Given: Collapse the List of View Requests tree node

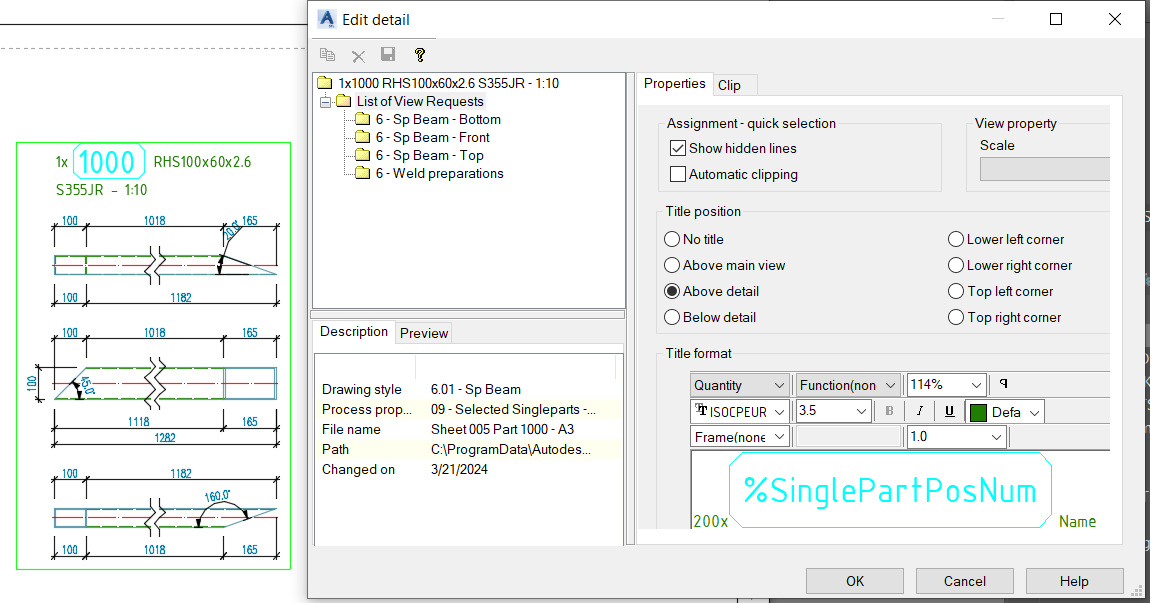Looking at the screenshot, I should click(x=325, y=101).
